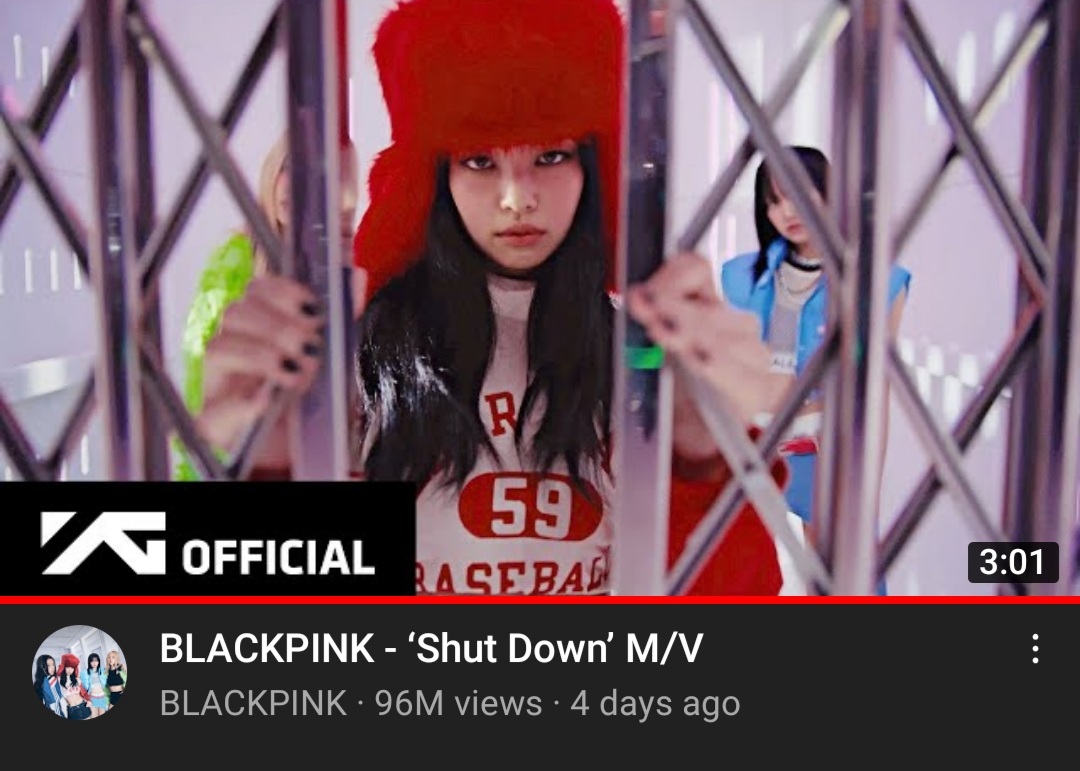Click the YG logo mark on thumbnail
The width and height of the screenshot is (1080, 771).
pos(103,542)
